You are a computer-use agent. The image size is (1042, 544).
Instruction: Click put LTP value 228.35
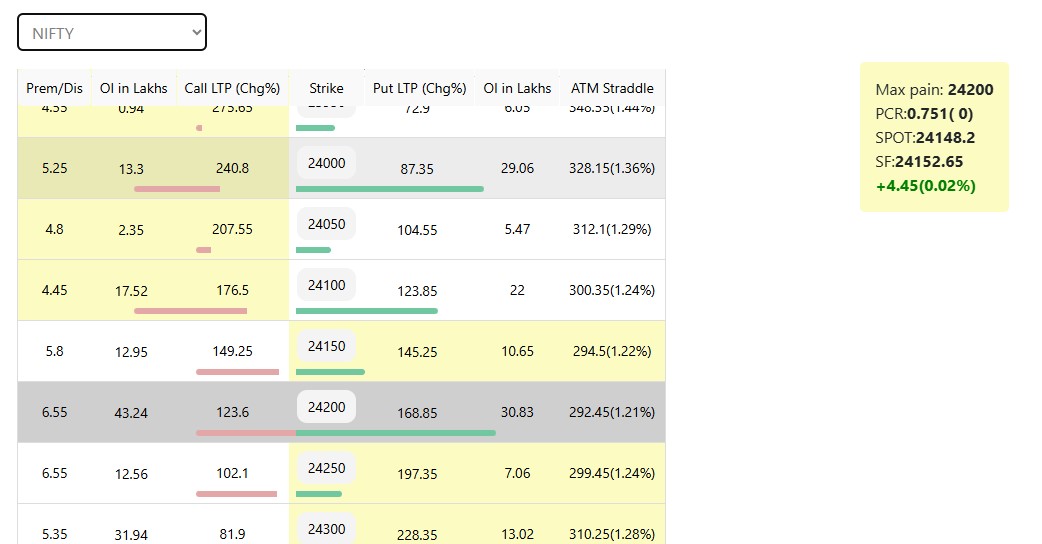tap(417, 535)
